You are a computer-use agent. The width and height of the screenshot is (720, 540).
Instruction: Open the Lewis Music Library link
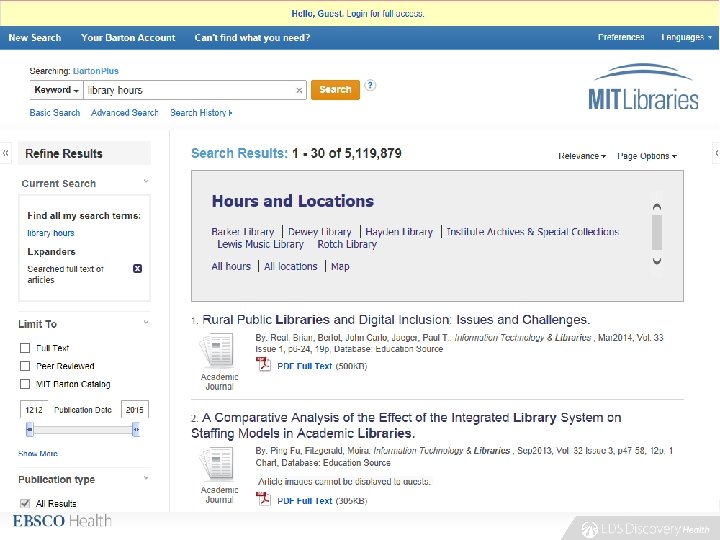coord(260,244)
